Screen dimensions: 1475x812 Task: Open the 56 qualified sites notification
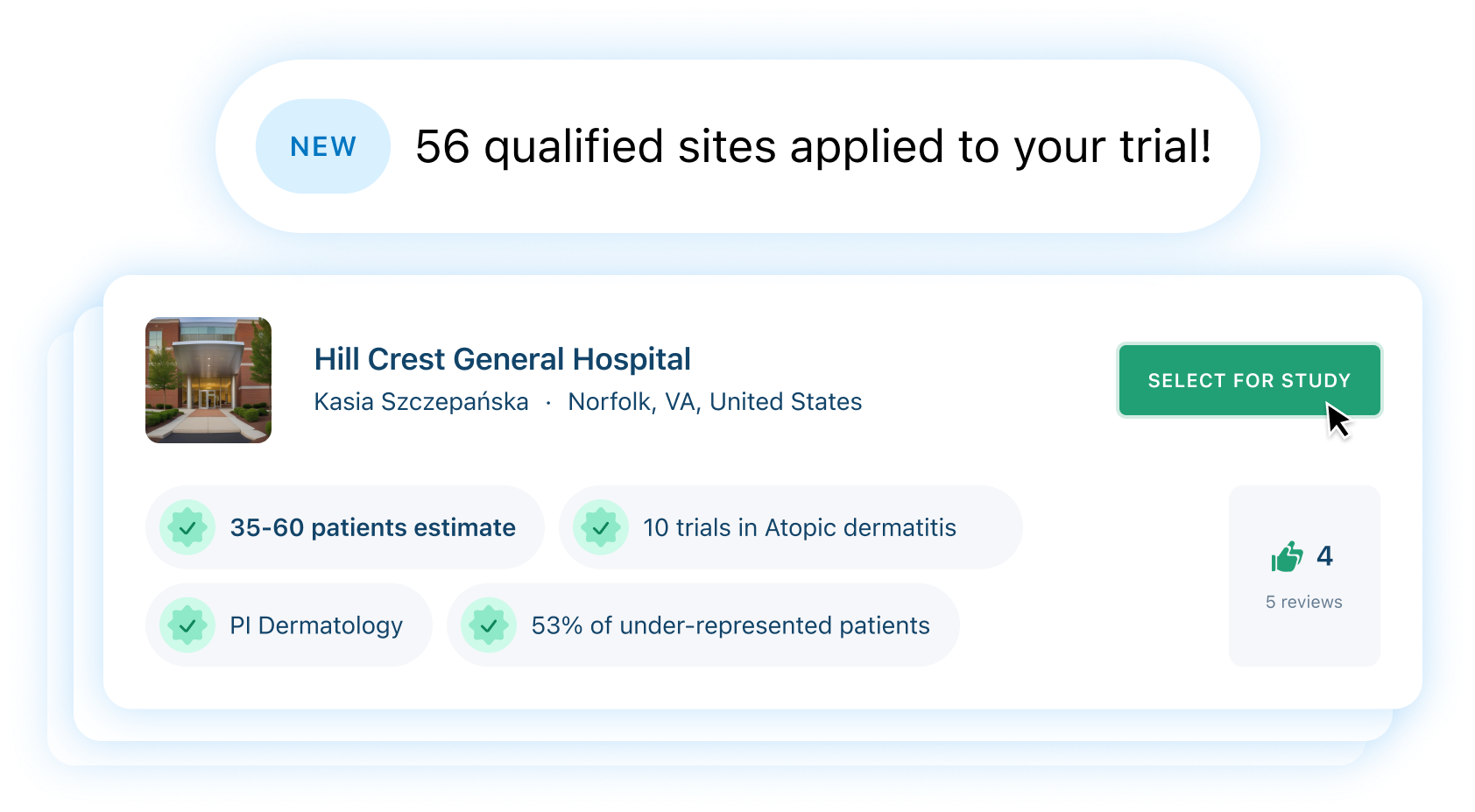pyautogui.click(x=737, y=146)
